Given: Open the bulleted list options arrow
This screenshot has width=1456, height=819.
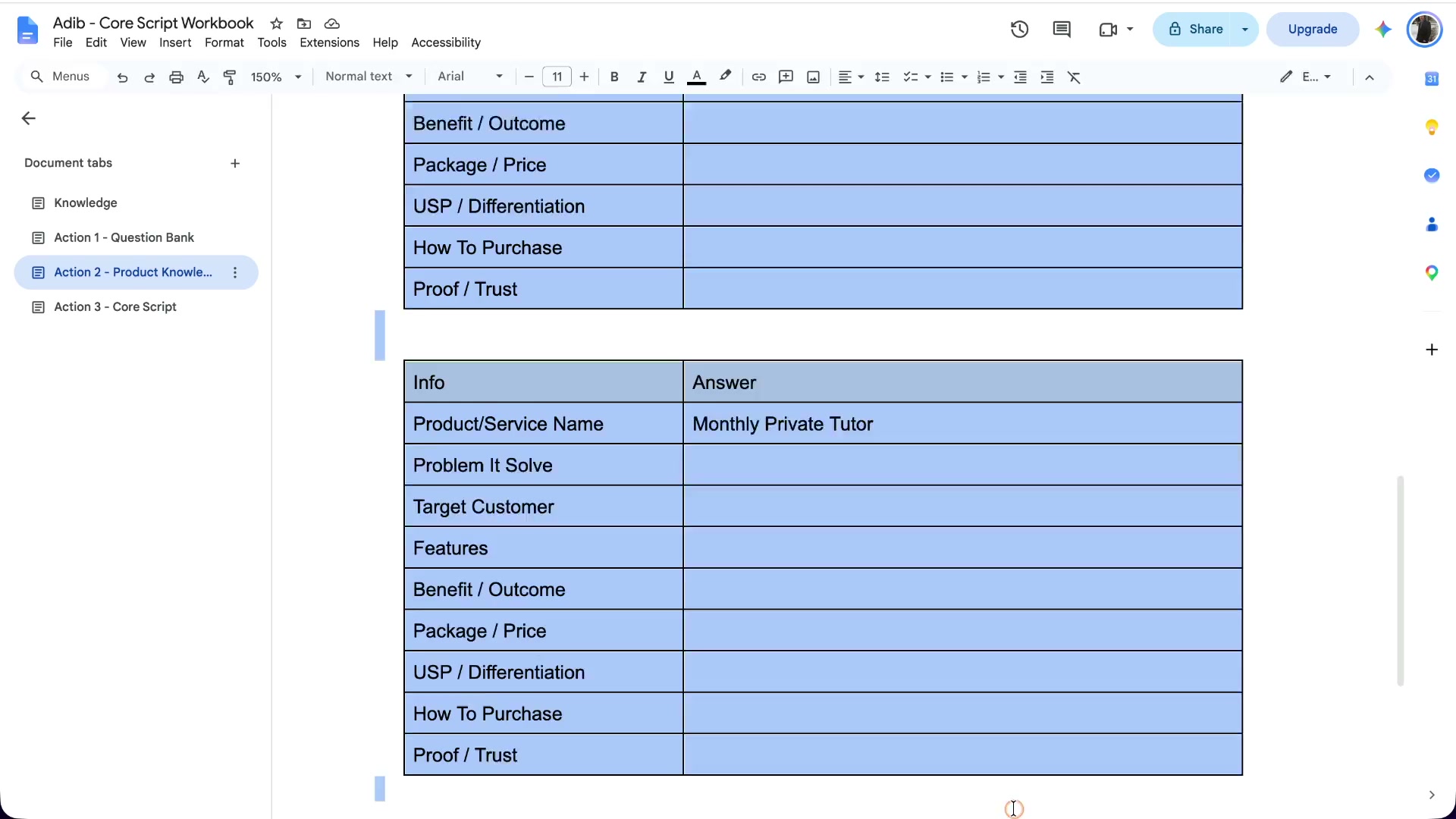Looking at the screenshot, I should point(965,77).
